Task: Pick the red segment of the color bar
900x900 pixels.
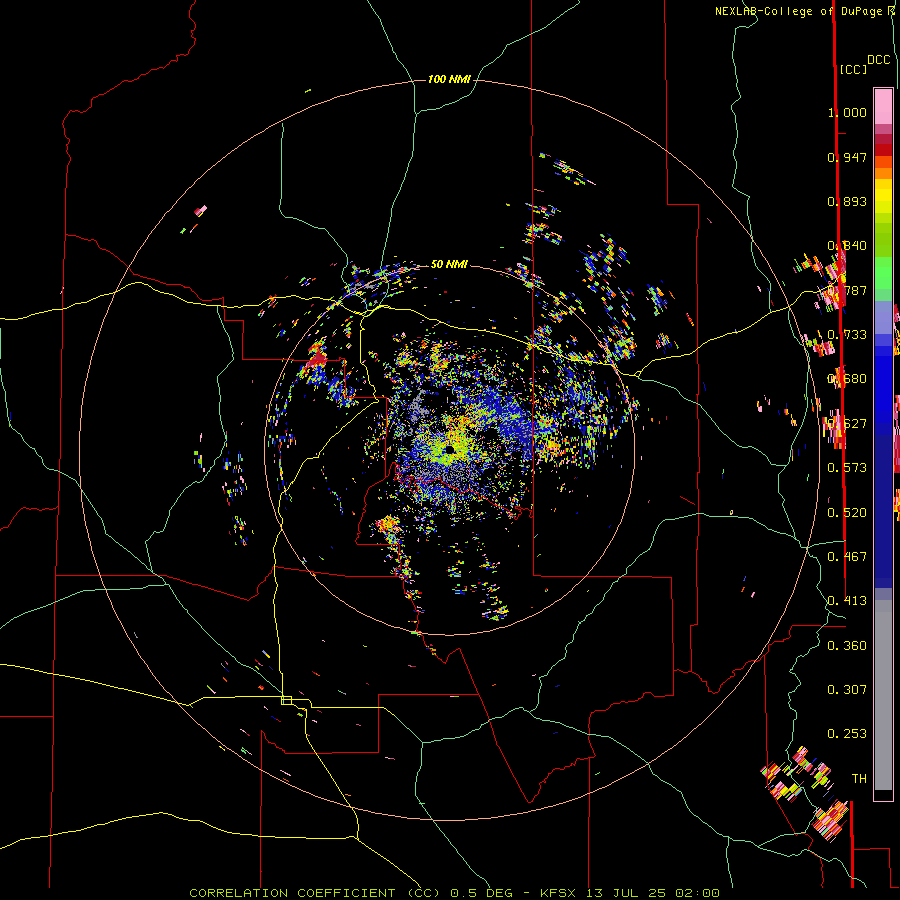Action: (883, 150)
